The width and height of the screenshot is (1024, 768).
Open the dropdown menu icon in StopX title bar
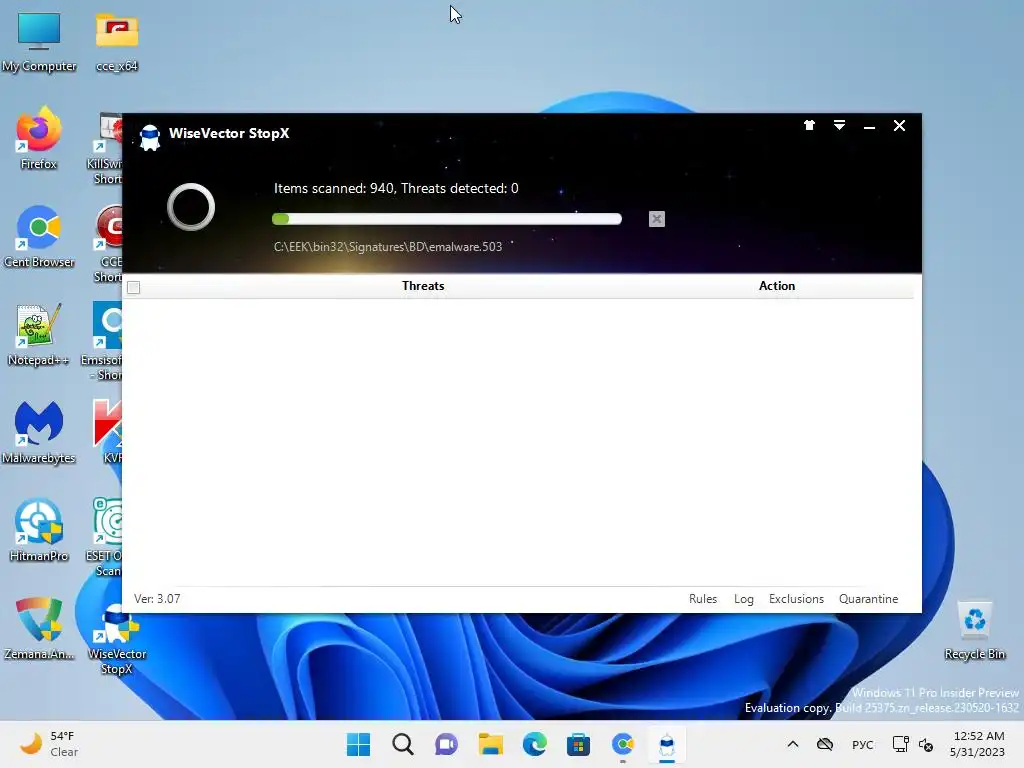point(839,125)
